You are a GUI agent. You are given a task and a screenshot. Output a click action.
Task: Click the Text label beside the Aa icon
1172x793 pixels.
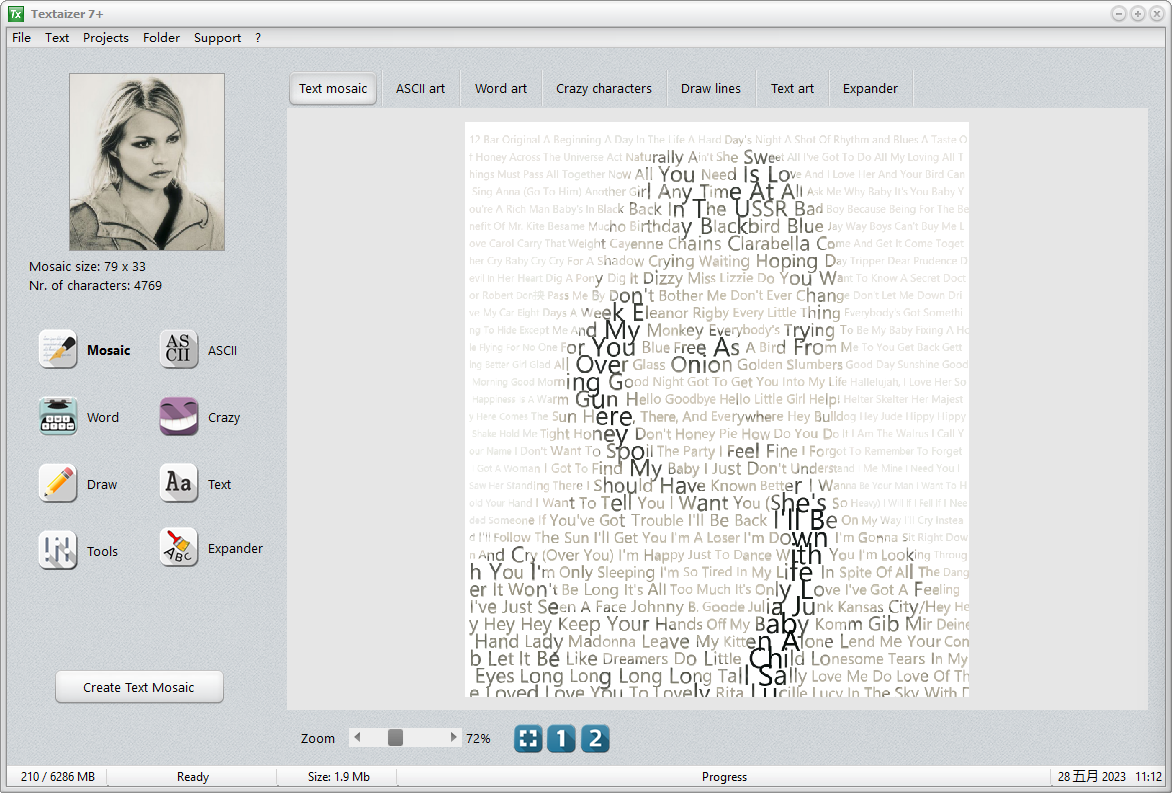tap(219, 484)
